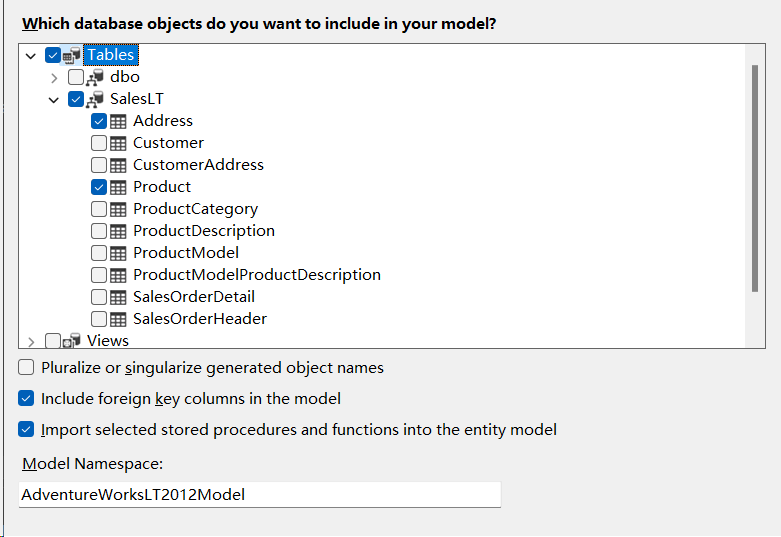Uncheck the Product table checkbox
The width and height of the screenshot is (781, 537).
coord(99,187)
